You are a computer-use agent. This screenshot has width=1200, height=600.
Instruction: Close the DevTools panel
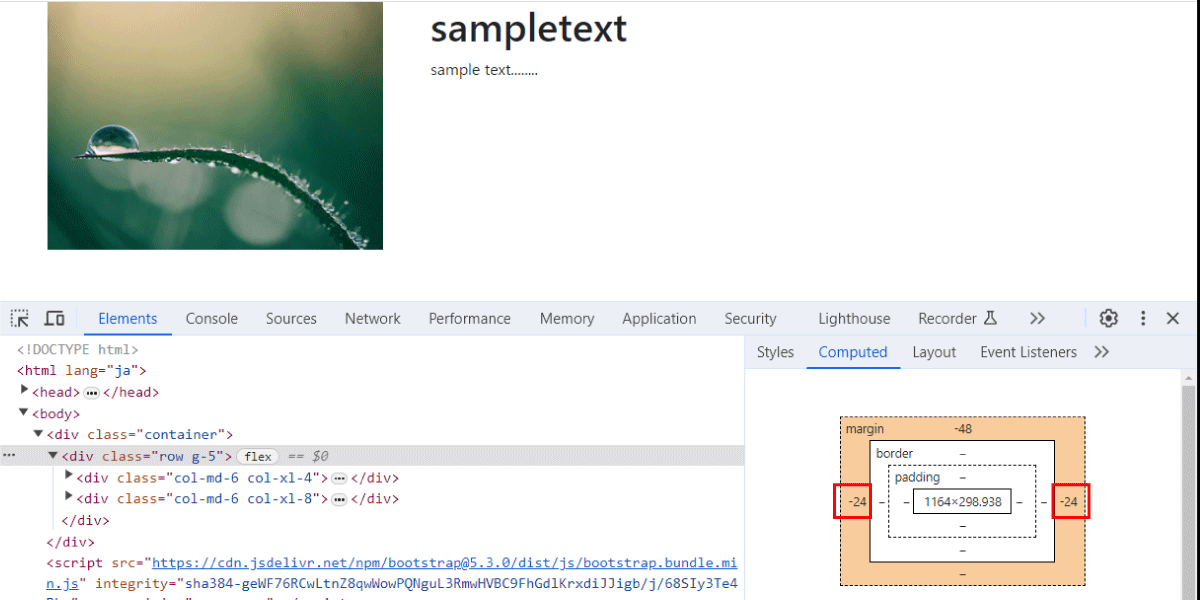[x=1173, y=318]
